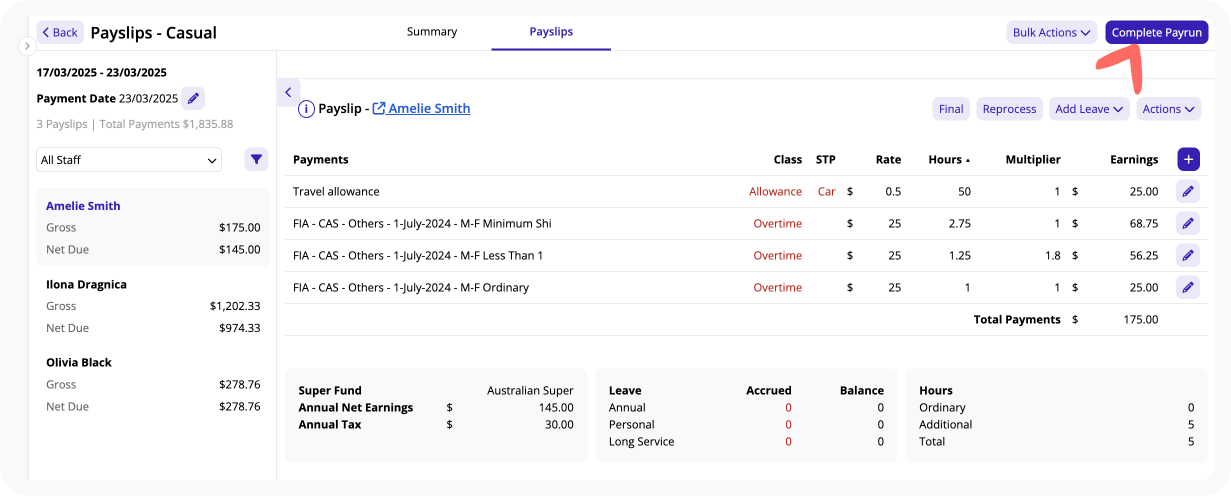Click the date range 17/03/2025 - 23/03/2025
The height and width of the screenshot is (496, 1231).
[x=102, y=72]
